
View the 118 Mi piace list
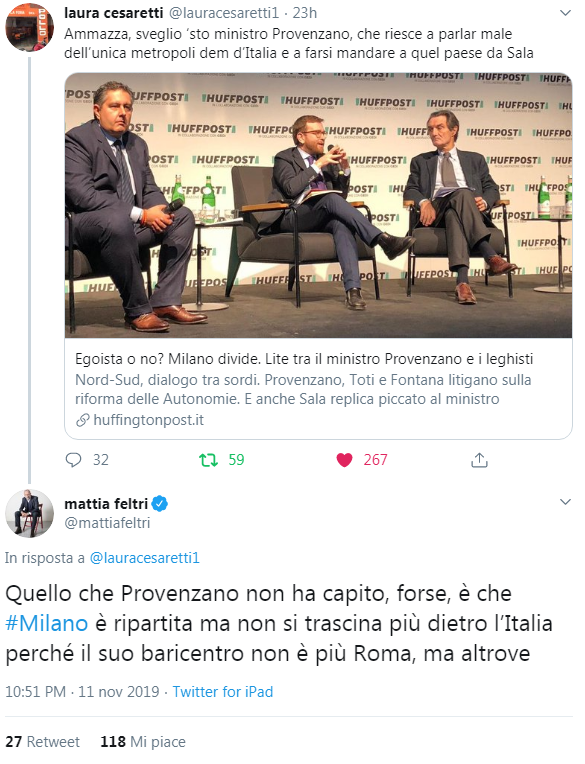[x=143, y=742]
